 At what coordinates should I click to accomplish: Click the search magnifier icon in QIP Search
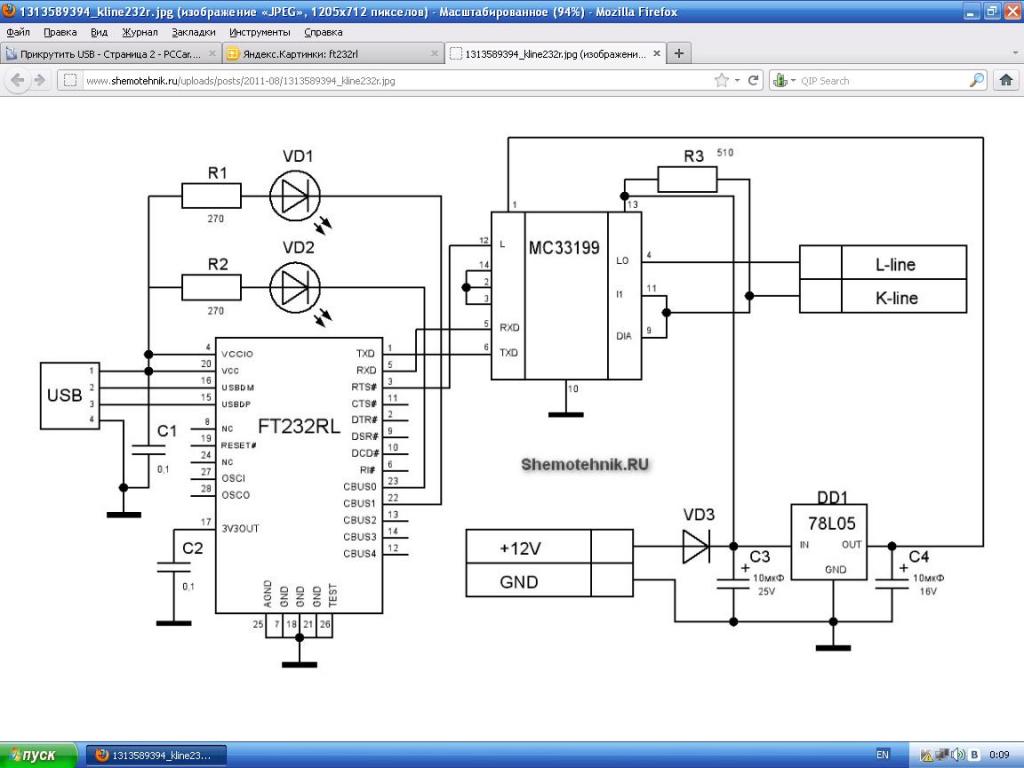point(976,81)
